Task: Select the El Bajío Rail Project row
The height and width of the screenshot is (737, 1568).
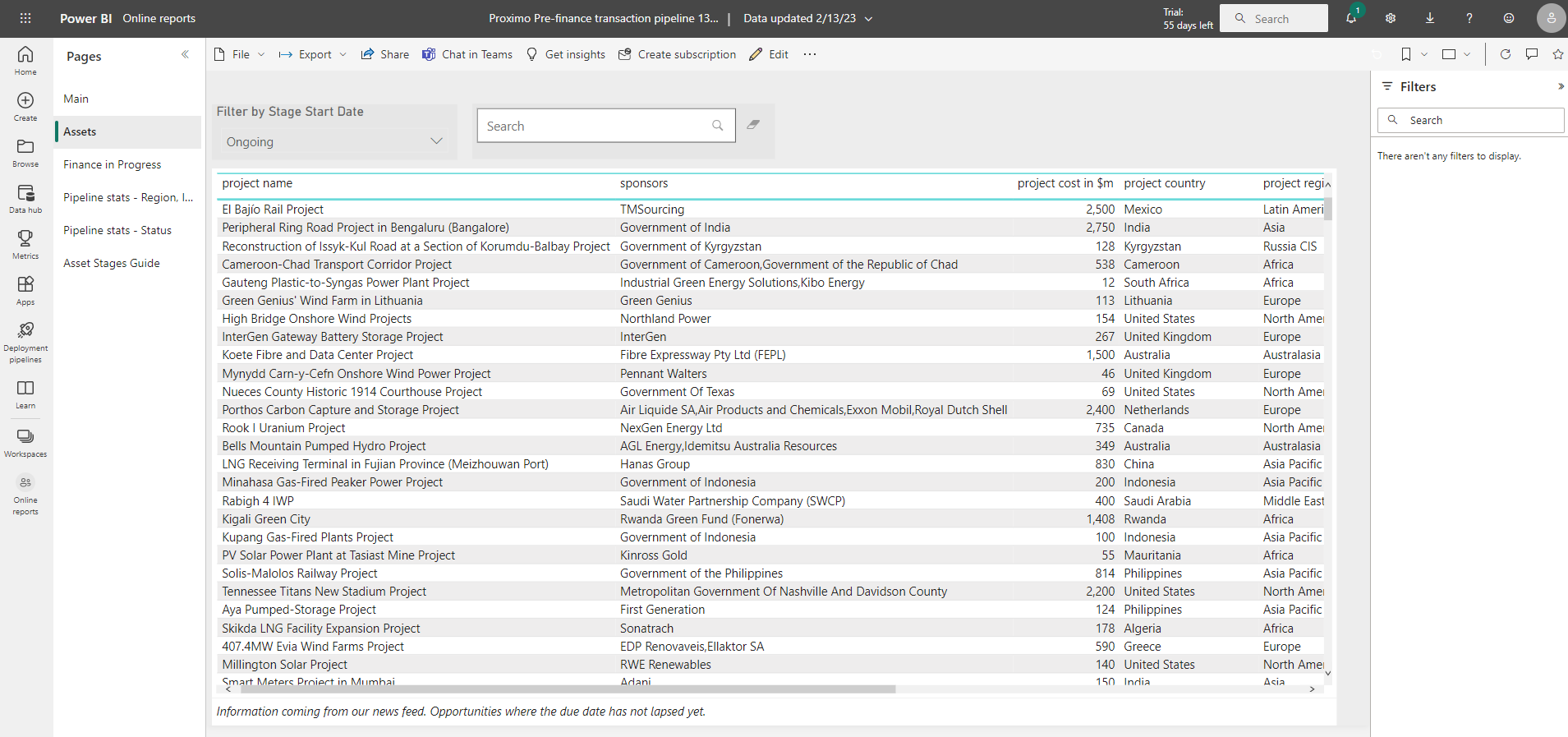Action: pos(772,210)
